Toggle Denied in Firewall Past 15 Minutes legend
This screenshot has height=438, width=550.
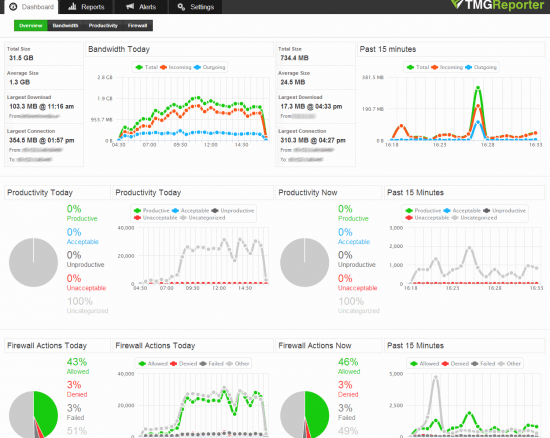coord(455,364)
